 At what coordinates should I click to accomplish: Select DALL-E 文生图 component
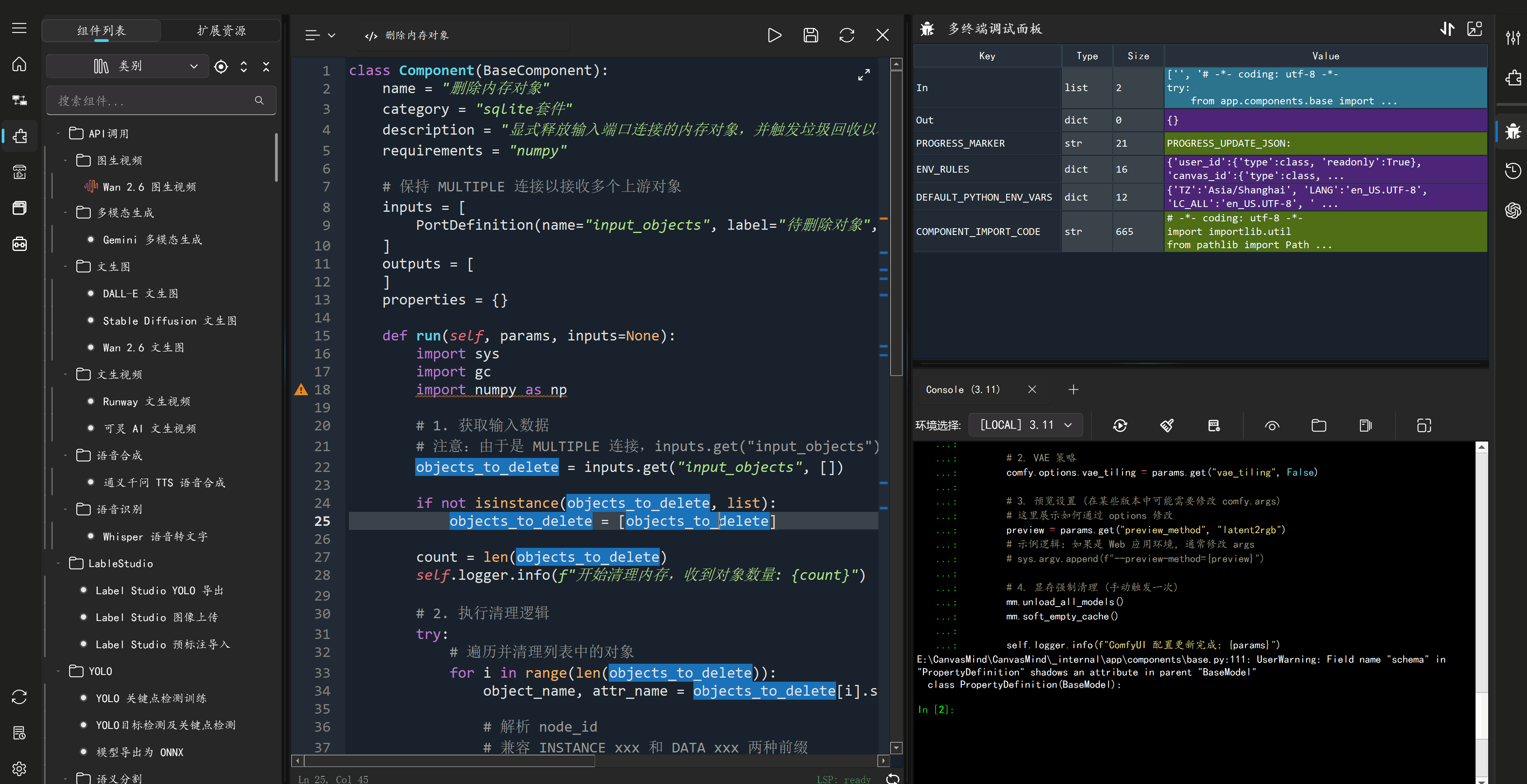(141, 293)
